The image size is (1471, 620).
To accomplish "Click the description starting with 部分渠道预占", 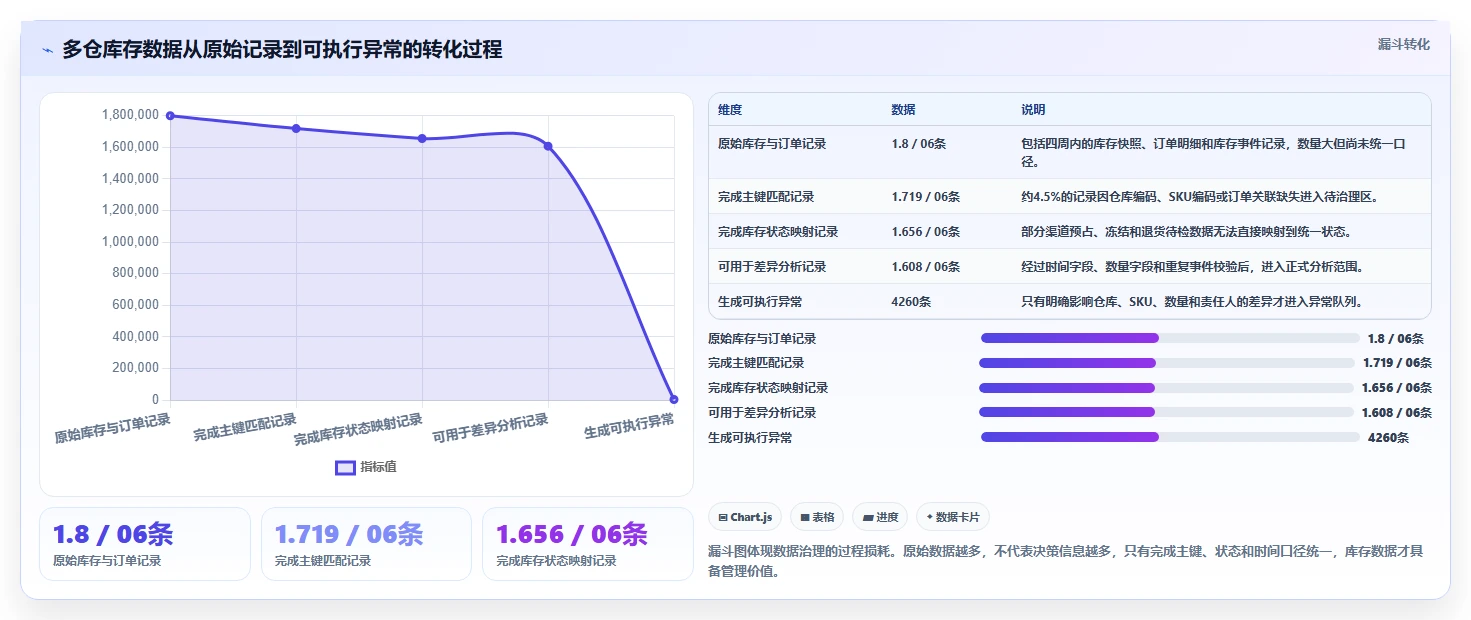I will 1186,232.
